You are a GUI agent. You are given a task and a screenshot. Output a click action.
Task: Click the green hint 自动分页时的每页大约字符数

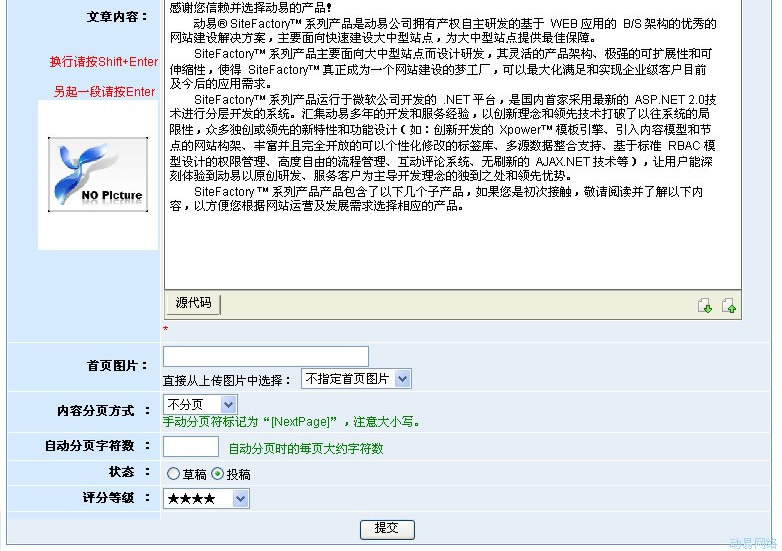point(306,449)
